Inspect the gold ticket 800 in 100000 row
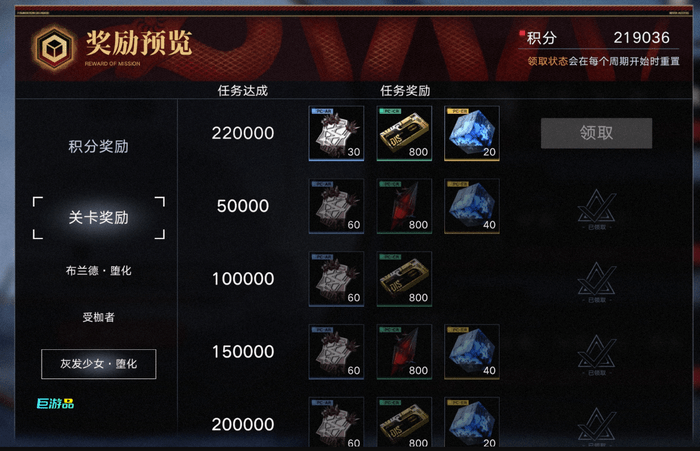700x451 pixels. (404, 279)
